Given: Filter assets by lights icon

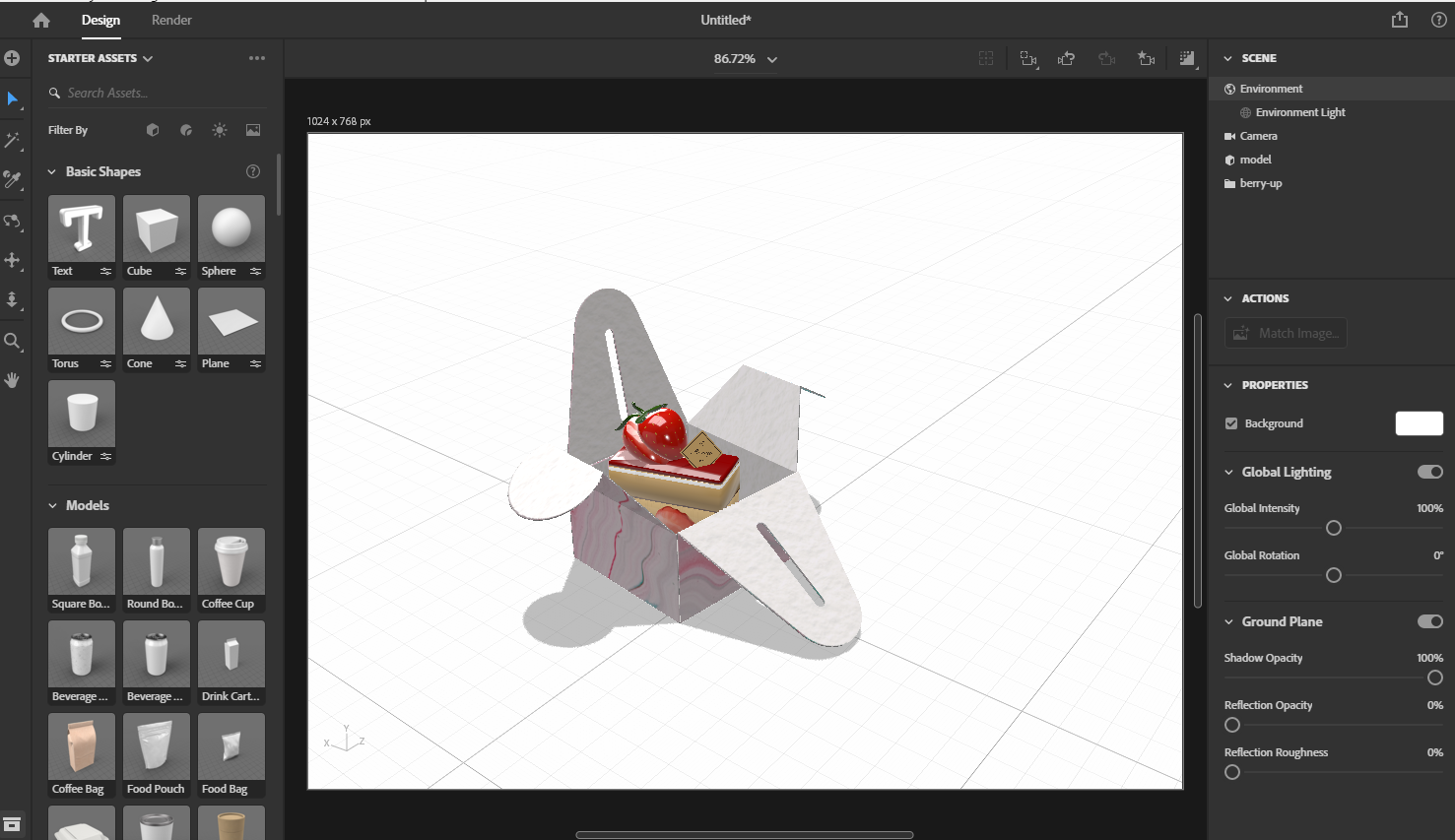Looking at the screenshot, I should tap(220, 130).
